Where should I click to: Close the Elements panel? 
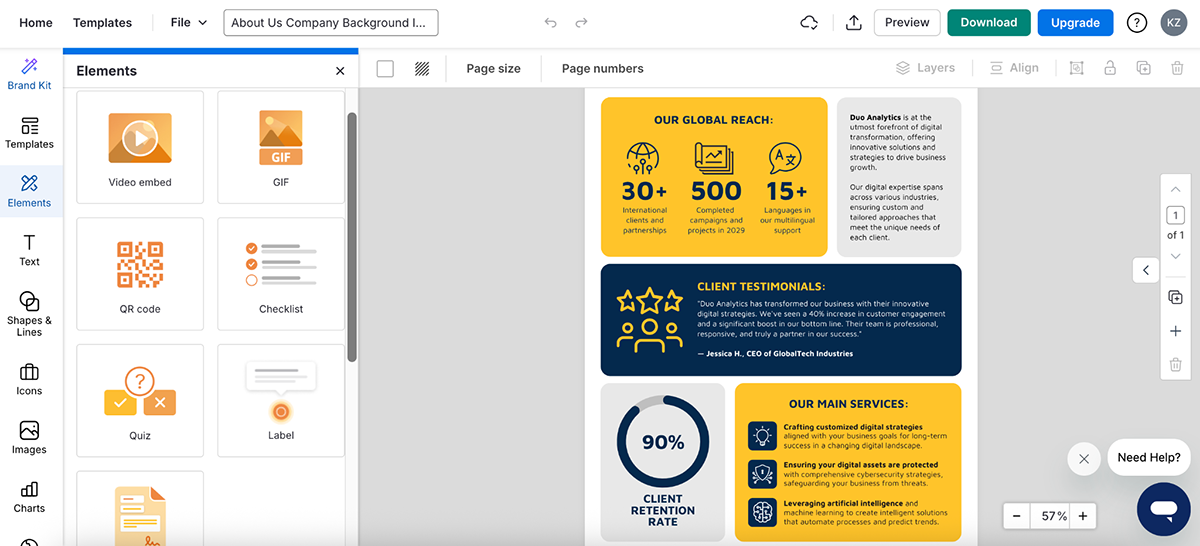pos(340,71)
